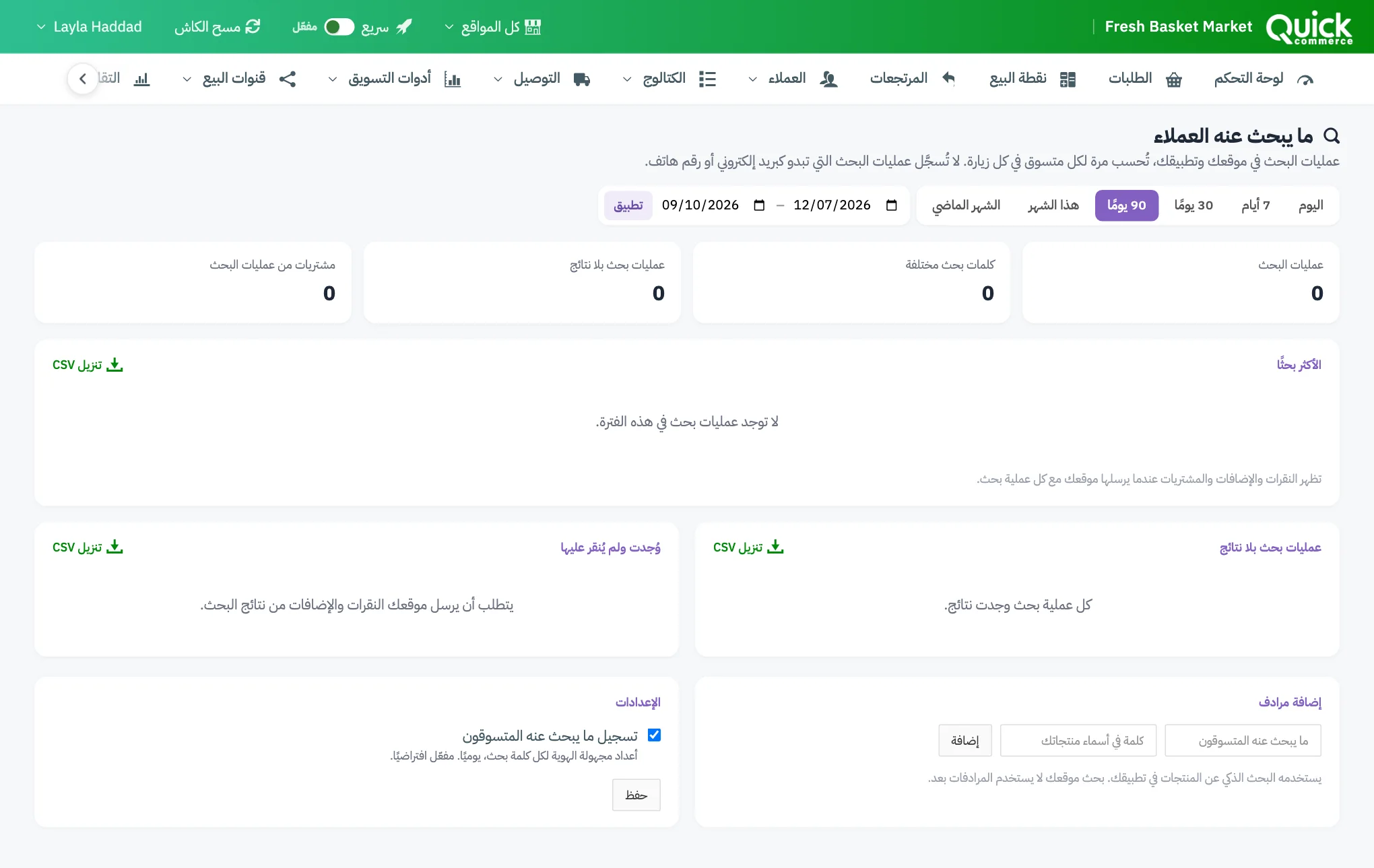This screenshot has width=1374, height=868.
Task: Click the كلمة في أسماء منتجاتك input field
Action: [x=1078, y=741]
